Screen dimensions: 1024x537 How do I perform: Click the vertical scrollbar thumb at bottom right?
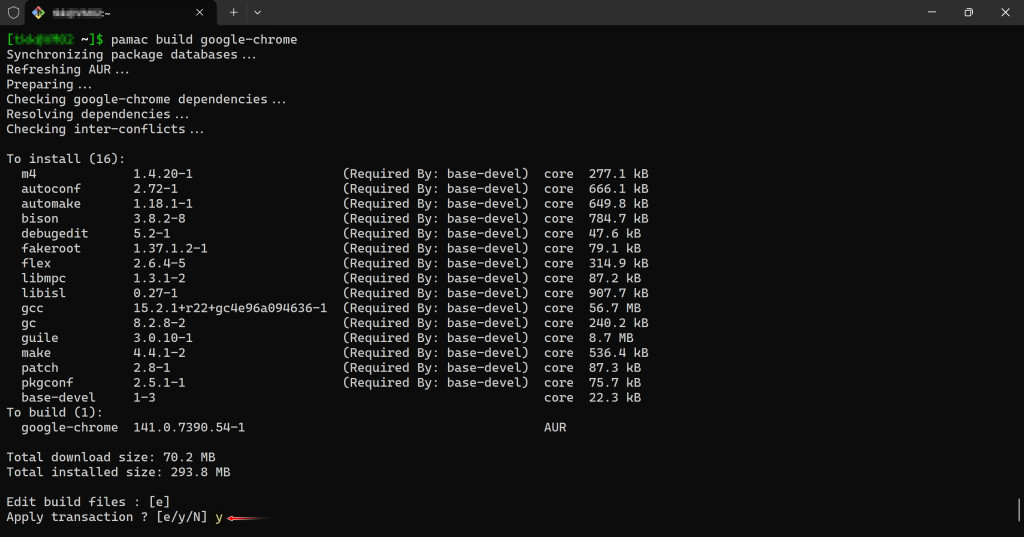1018,510
